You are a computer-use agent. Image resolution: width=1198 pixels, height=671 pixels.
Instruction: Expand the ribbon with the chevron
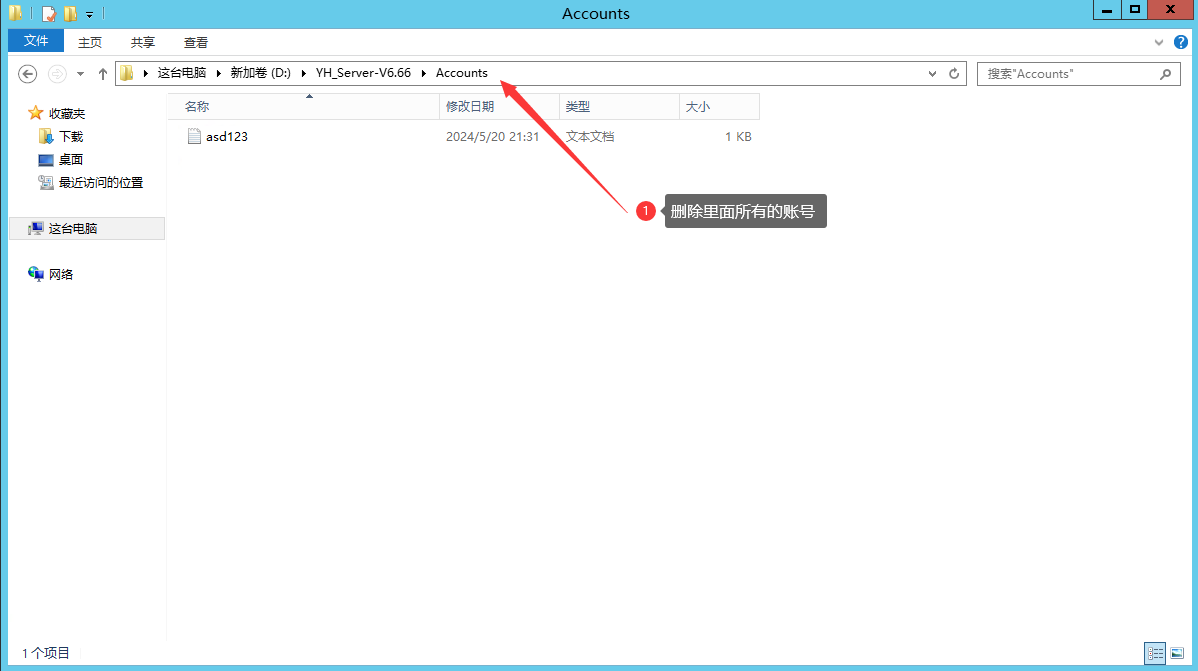pos(1158,42)
